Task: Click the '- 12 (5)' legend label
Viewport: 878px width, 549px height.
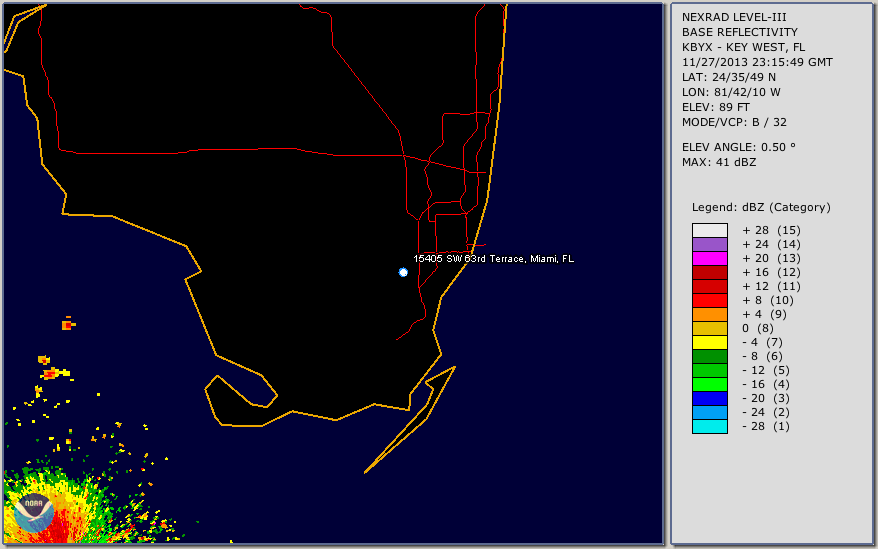Action: coord(766,370)
